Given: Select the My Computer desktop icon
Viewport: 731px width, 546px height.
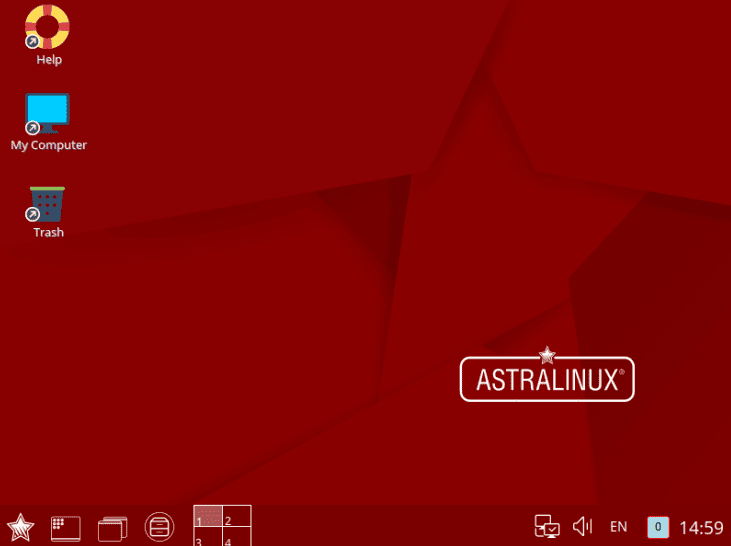Looking at the screenshot, I should (x=47, y=114).
